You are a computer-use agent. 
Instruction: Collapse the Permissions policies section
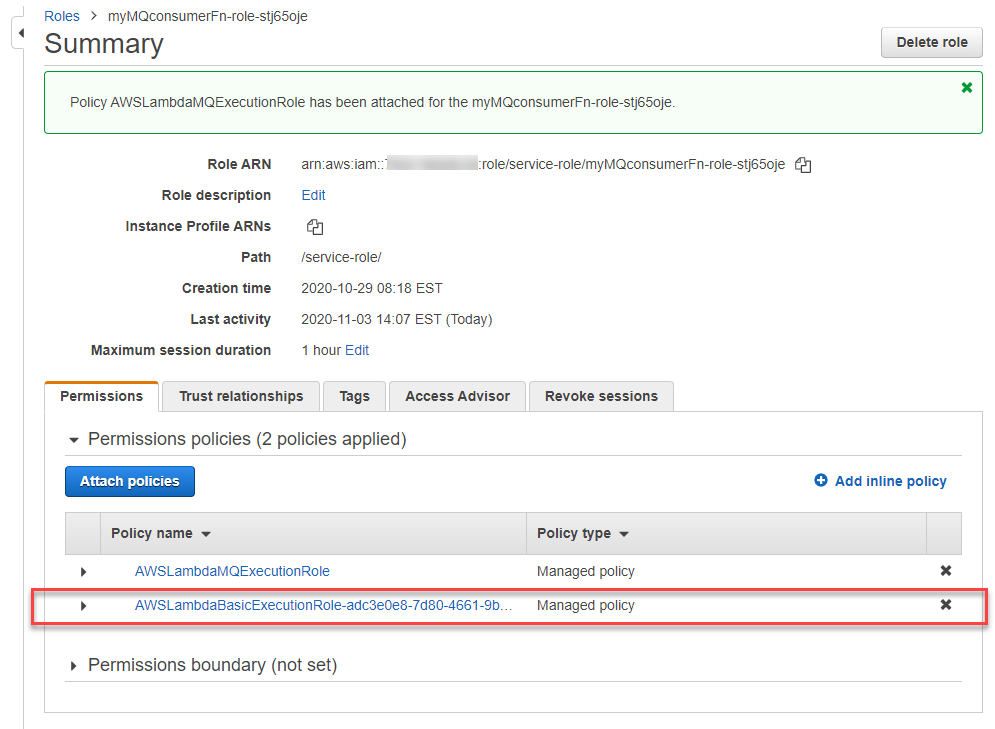click(74, 440)
